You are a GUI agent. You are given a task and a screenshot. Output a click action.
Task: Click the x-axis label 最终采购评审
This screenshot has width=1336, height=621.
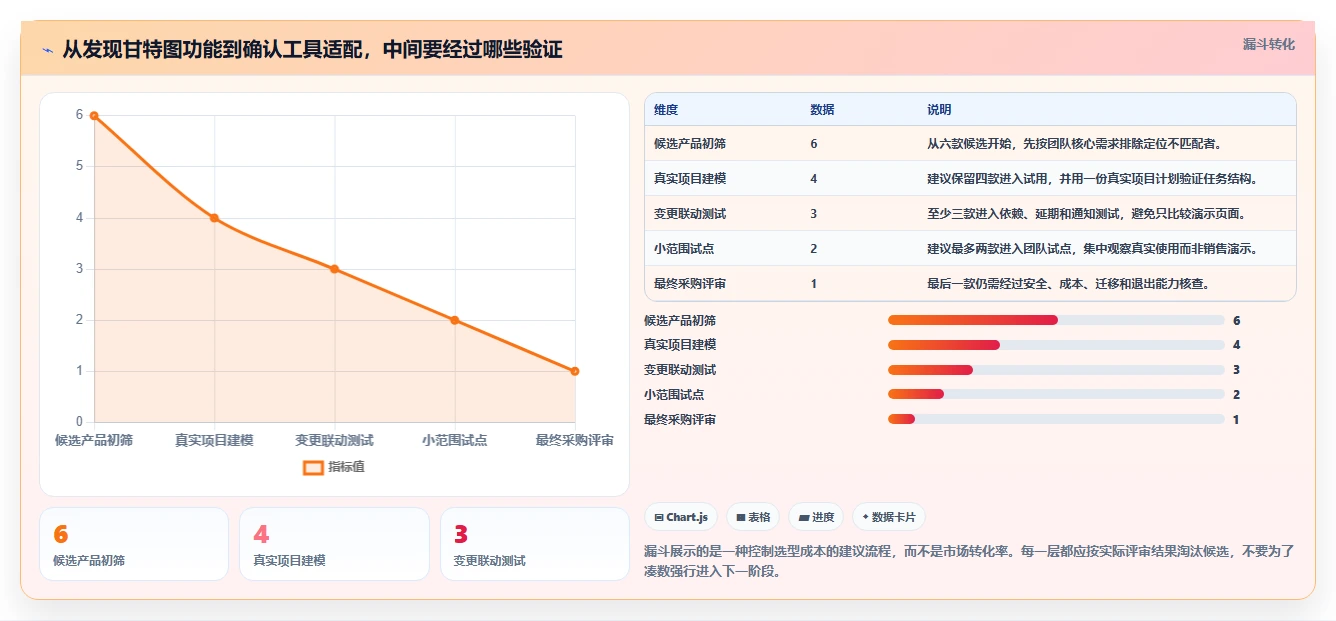coord(575,440)
